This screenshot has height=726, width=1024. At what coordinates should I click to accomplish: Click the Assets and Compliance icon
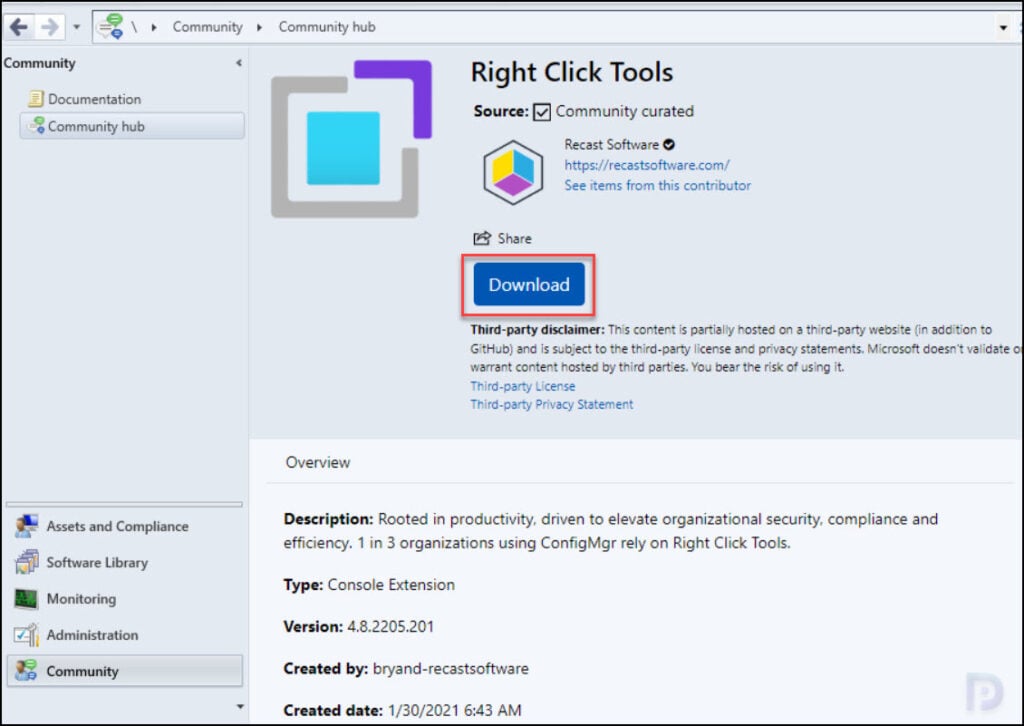27,526
